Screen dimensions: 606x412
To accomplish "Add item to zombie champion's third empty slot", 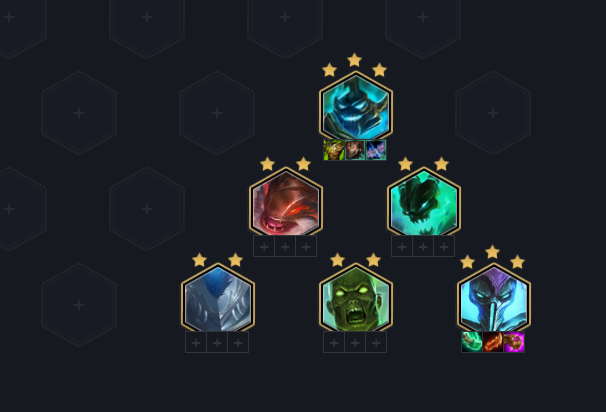I will (x=376, y=342).
